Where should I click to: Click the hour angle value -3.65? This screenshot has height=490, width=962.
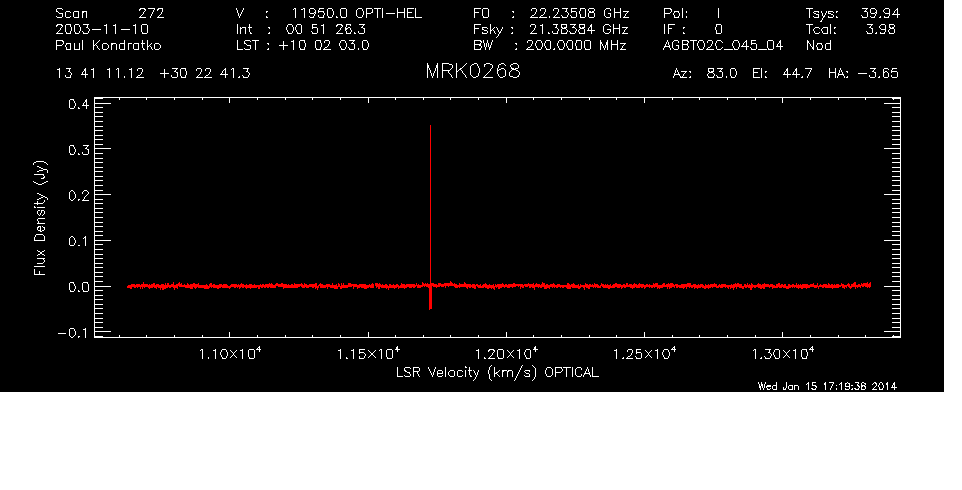[x=878, y=74]
